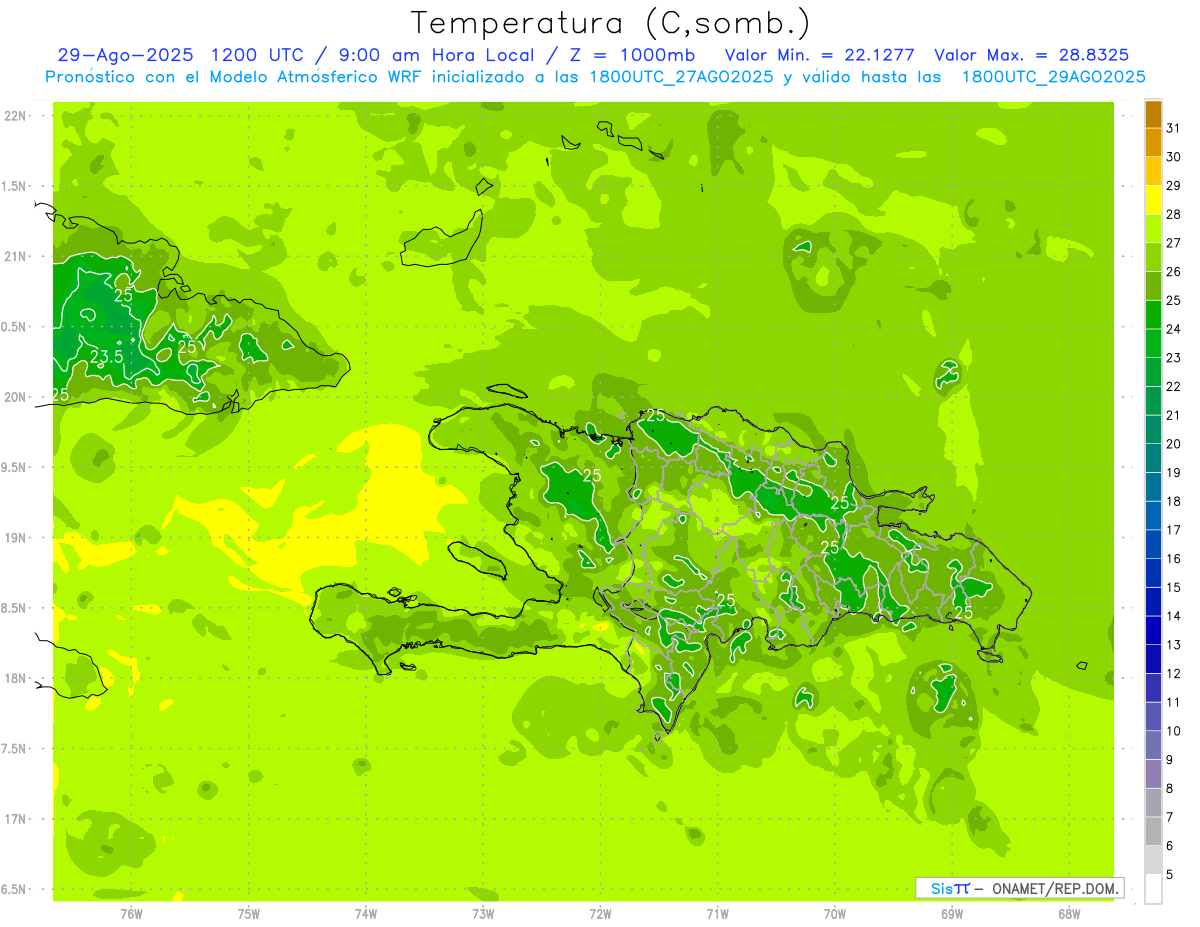This screenshot has width=1200, height=927.
Task: Select the legend swatch between 24 and 25
Action: [1153, 314]
